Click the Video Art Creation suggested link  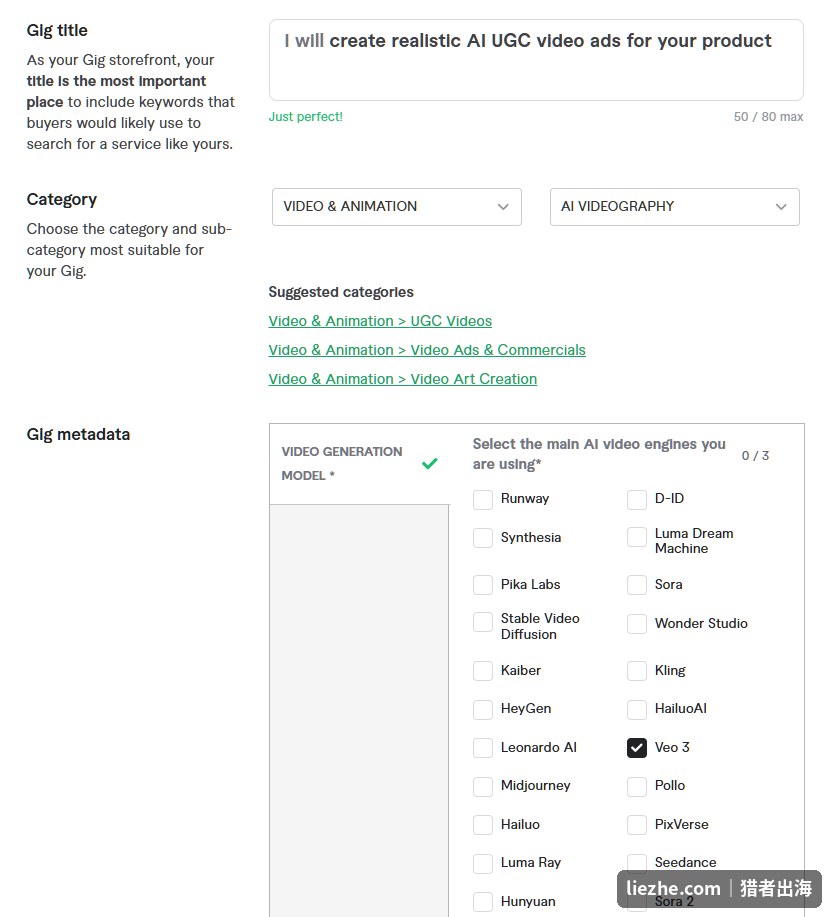pos(402,379)
